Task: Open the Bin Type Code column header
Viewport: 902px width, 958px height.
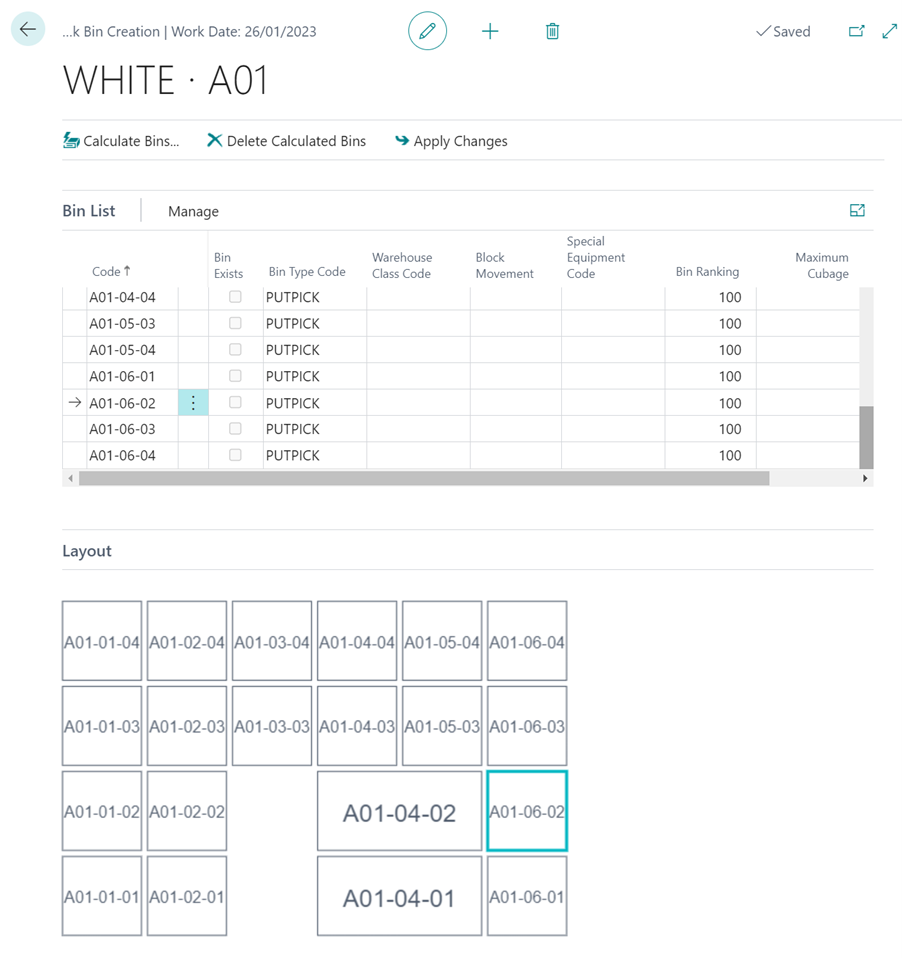Action: tap(307, 272)
